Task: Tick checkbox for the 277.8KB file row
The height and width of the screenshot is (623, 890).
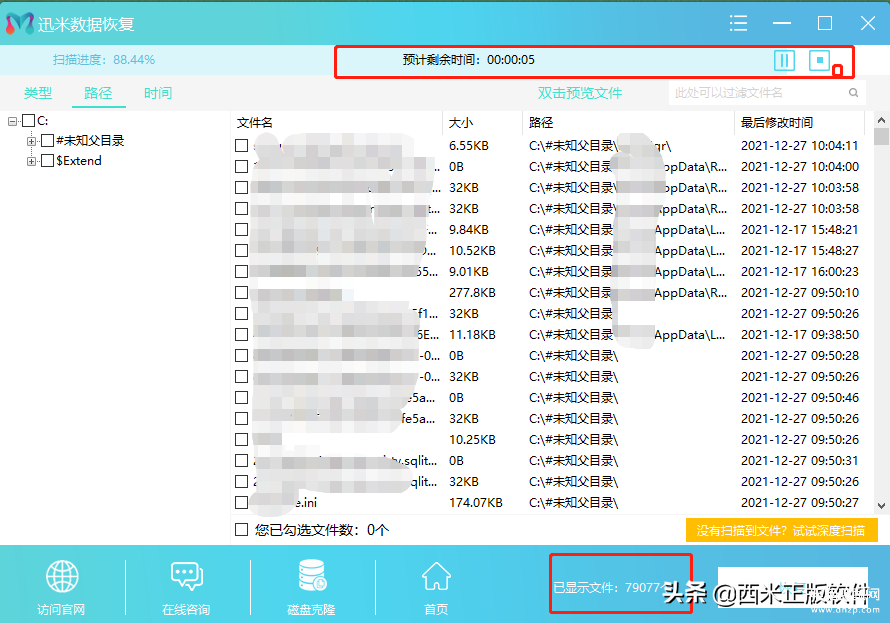Action: pos(241,293)
